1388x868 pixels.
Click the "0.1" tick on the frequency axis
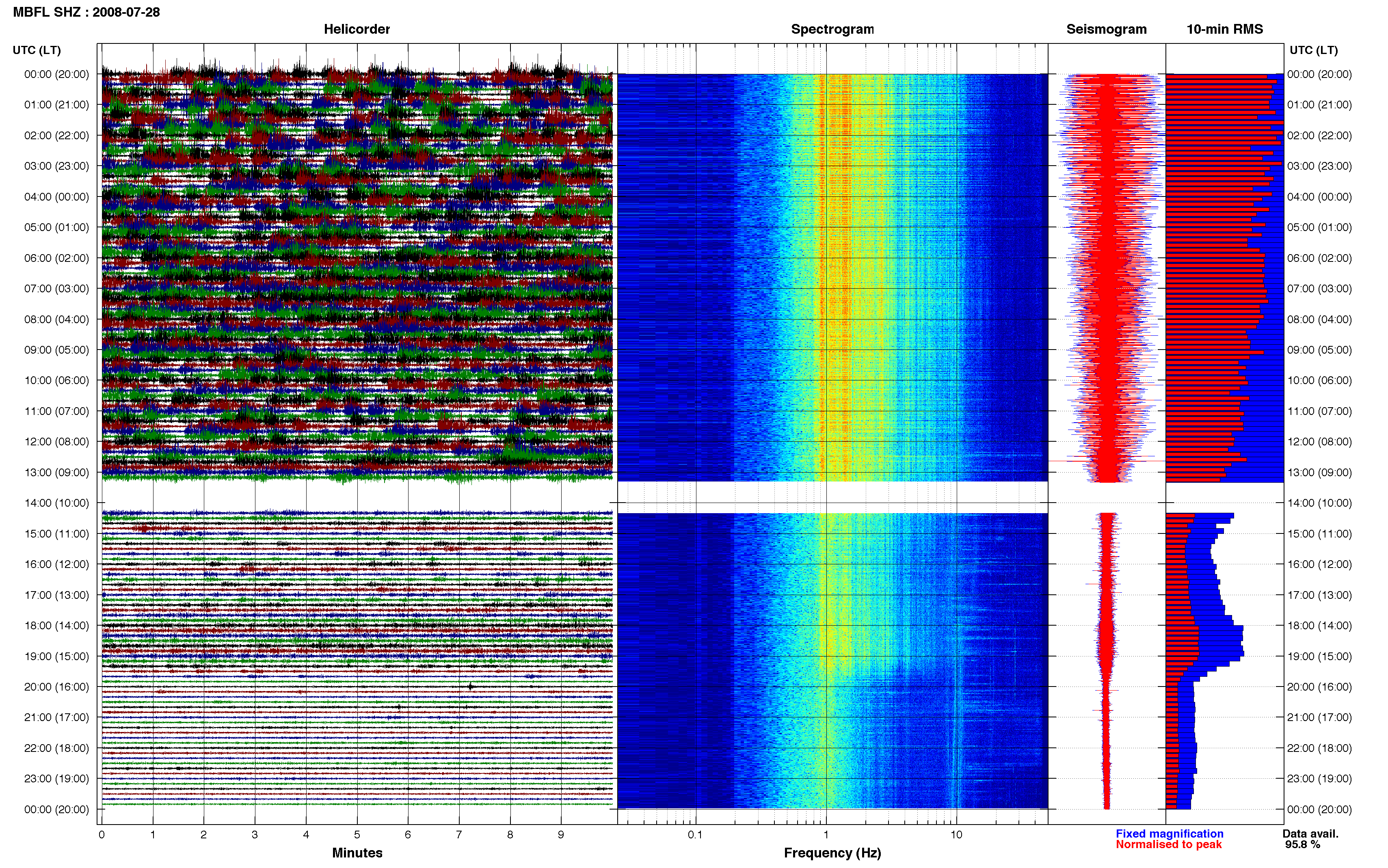pos(695,835)
